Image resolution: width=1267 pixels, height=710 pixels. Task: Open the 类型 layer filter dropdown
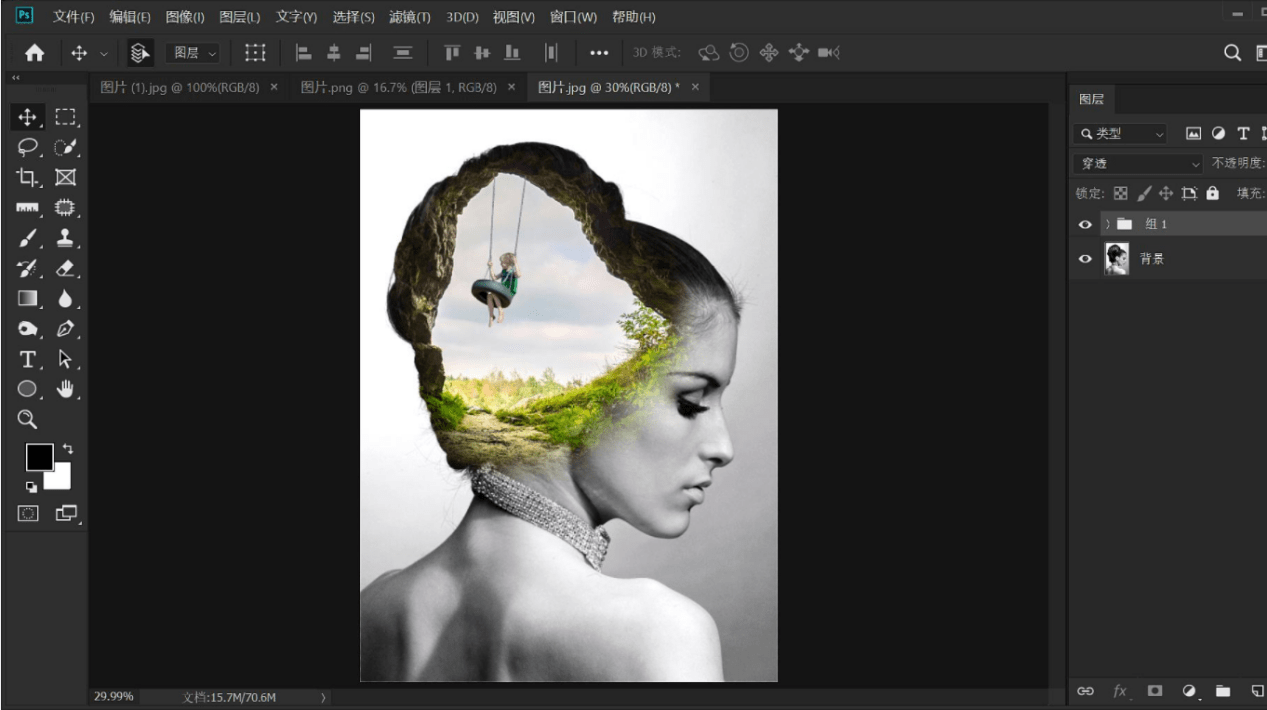coord(1120,133)
